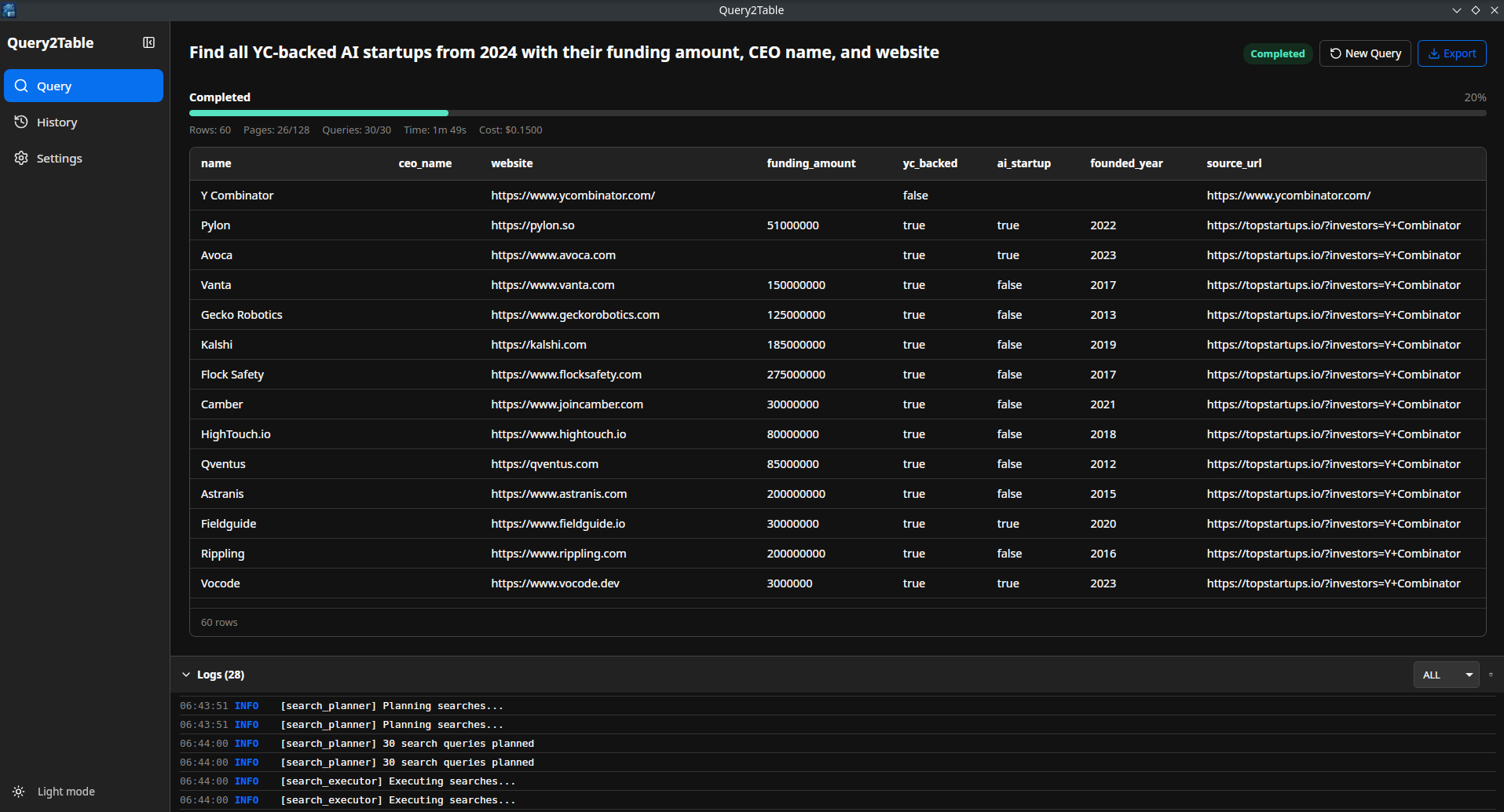This screenshot has height=812, width=1504.
Task: Select the Rippling row name
Action: [x=222, y=554]
